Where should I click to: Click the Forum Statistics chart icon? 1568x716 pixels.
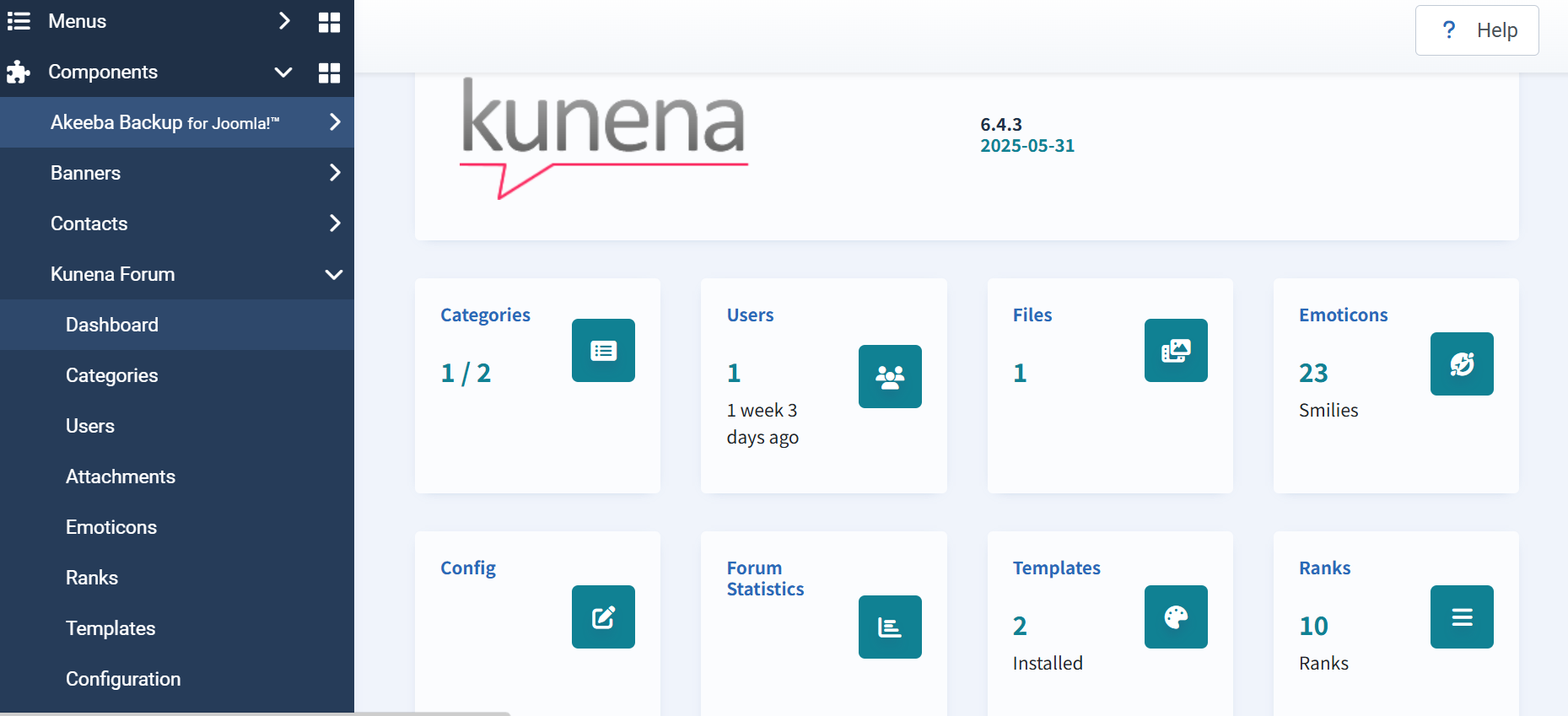click(x=890, y=627)
